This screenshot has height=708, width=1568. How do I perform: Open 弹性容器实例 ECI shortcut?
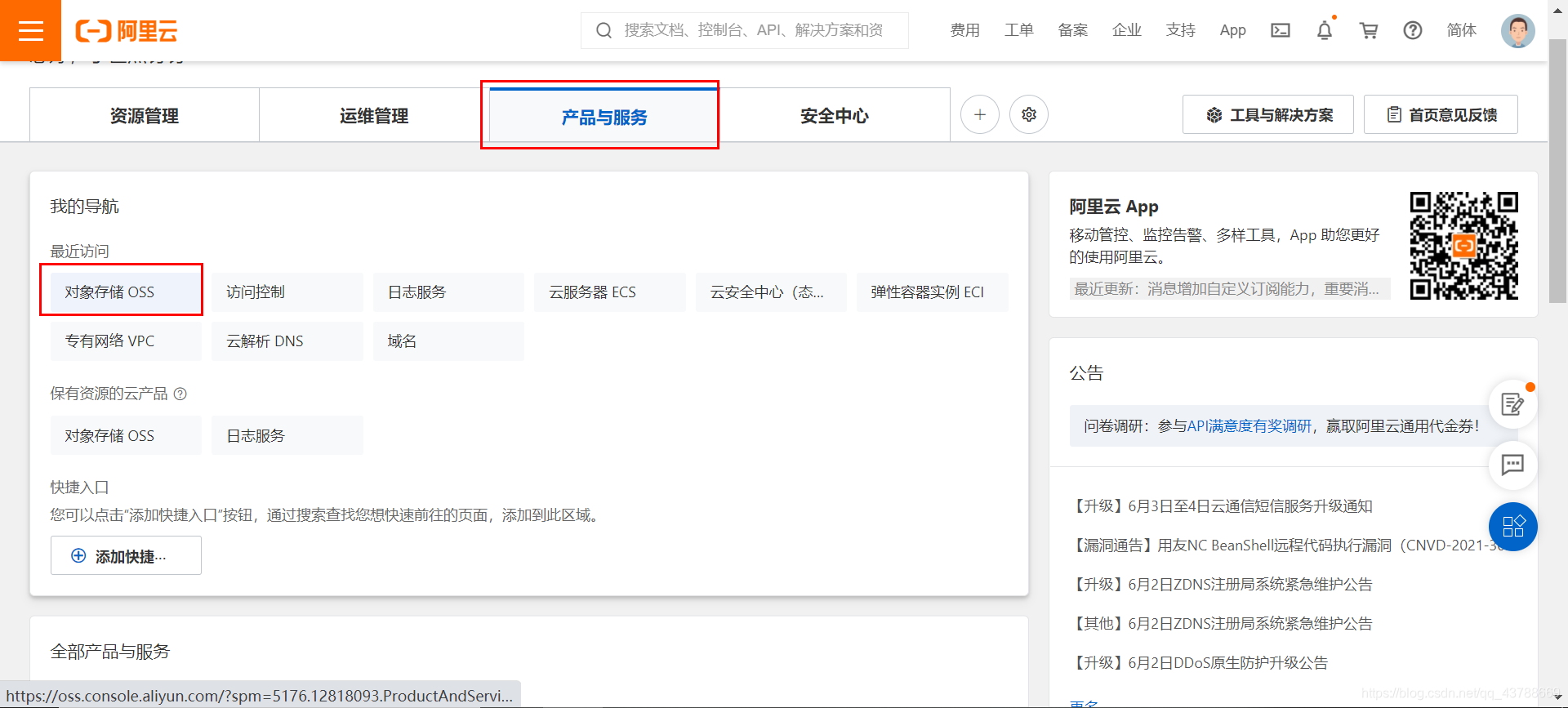tap(933, 292)
